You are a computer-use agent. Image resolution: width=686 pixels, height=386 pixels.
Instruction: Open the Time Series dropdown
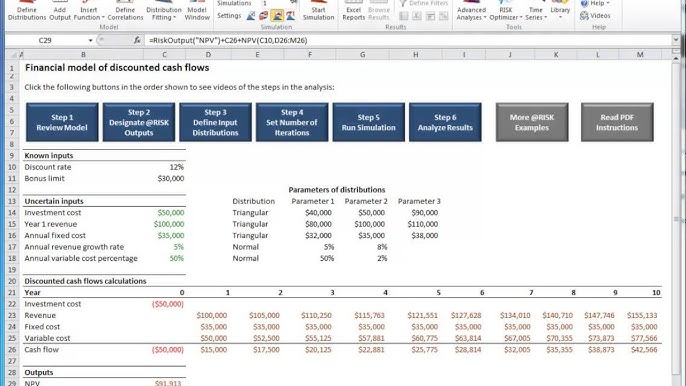[x=536, y=11]
